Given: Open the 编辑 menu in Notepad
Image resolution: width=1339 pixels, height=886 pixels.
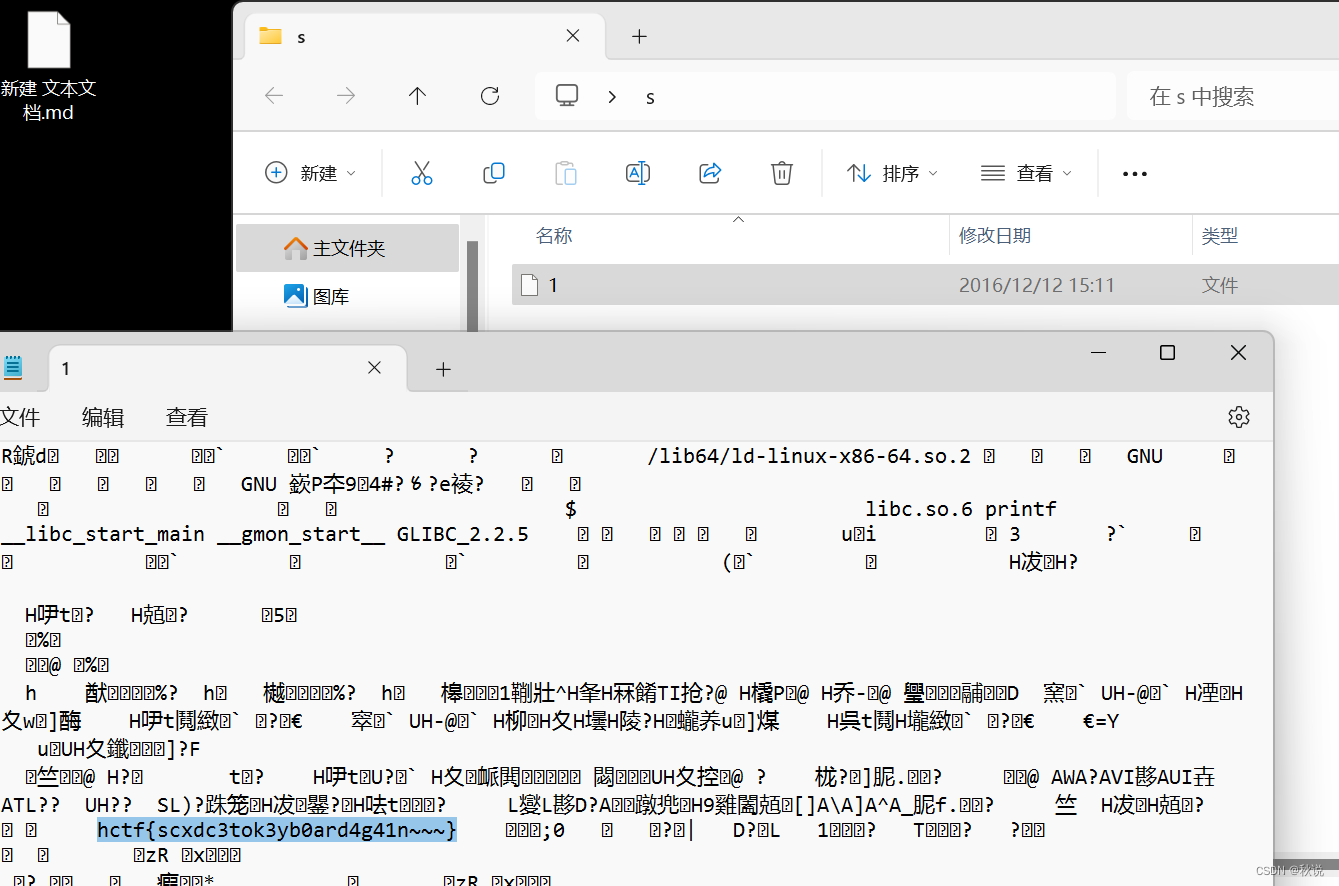Looking at the screenshot, I should pyautogui.click(x=103, y=417).
